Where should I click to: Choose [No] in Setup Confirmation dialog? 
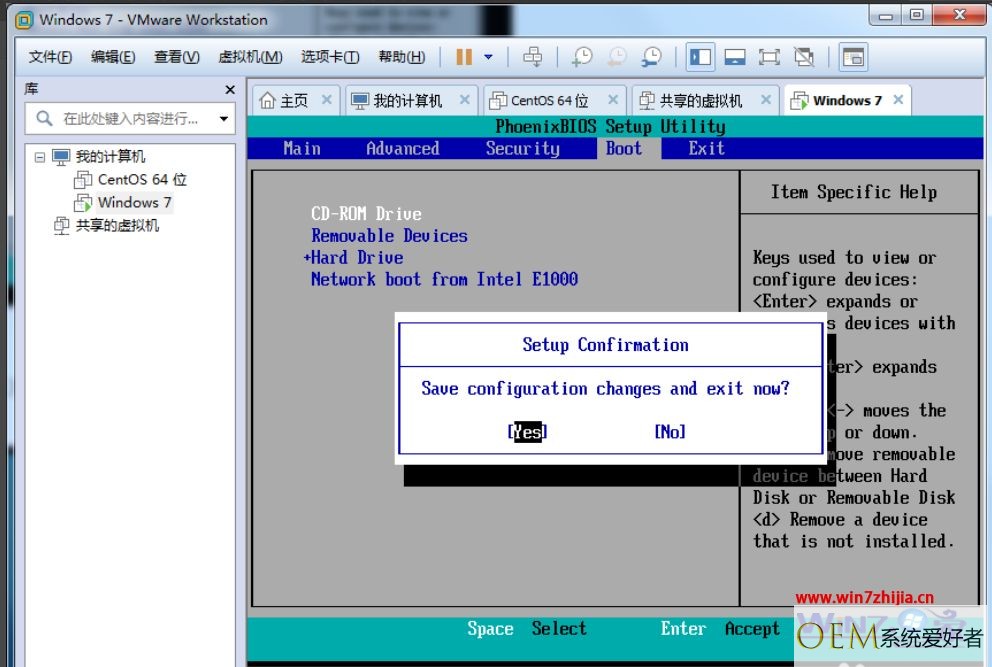click(670, 432)
